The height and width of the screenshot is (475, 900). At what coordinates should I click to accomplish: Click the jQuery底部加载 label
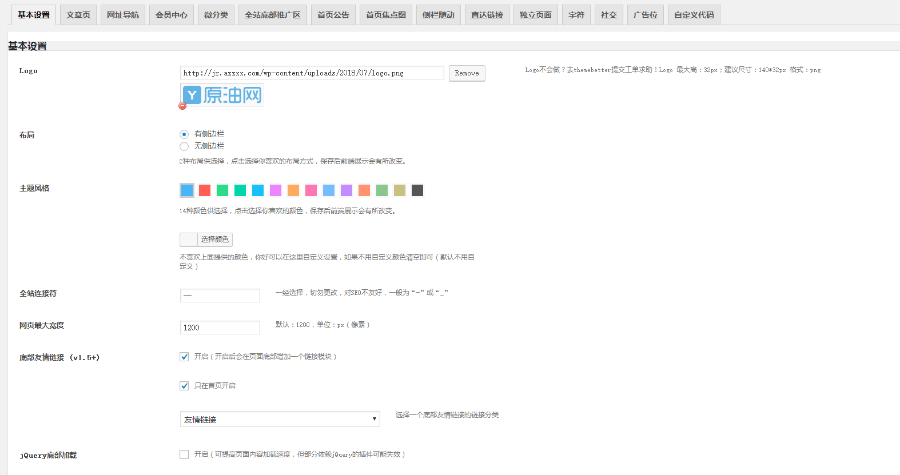[48, 455]
